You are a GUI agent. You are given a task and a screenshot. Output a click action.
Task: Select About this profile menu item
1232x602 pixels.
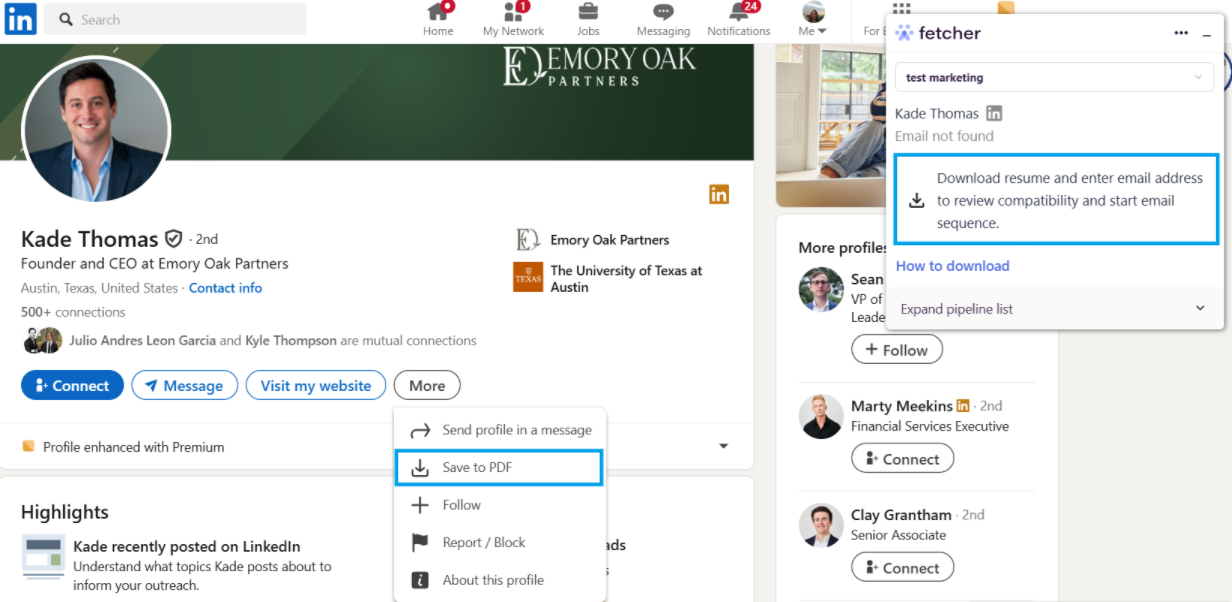point(500,580)
